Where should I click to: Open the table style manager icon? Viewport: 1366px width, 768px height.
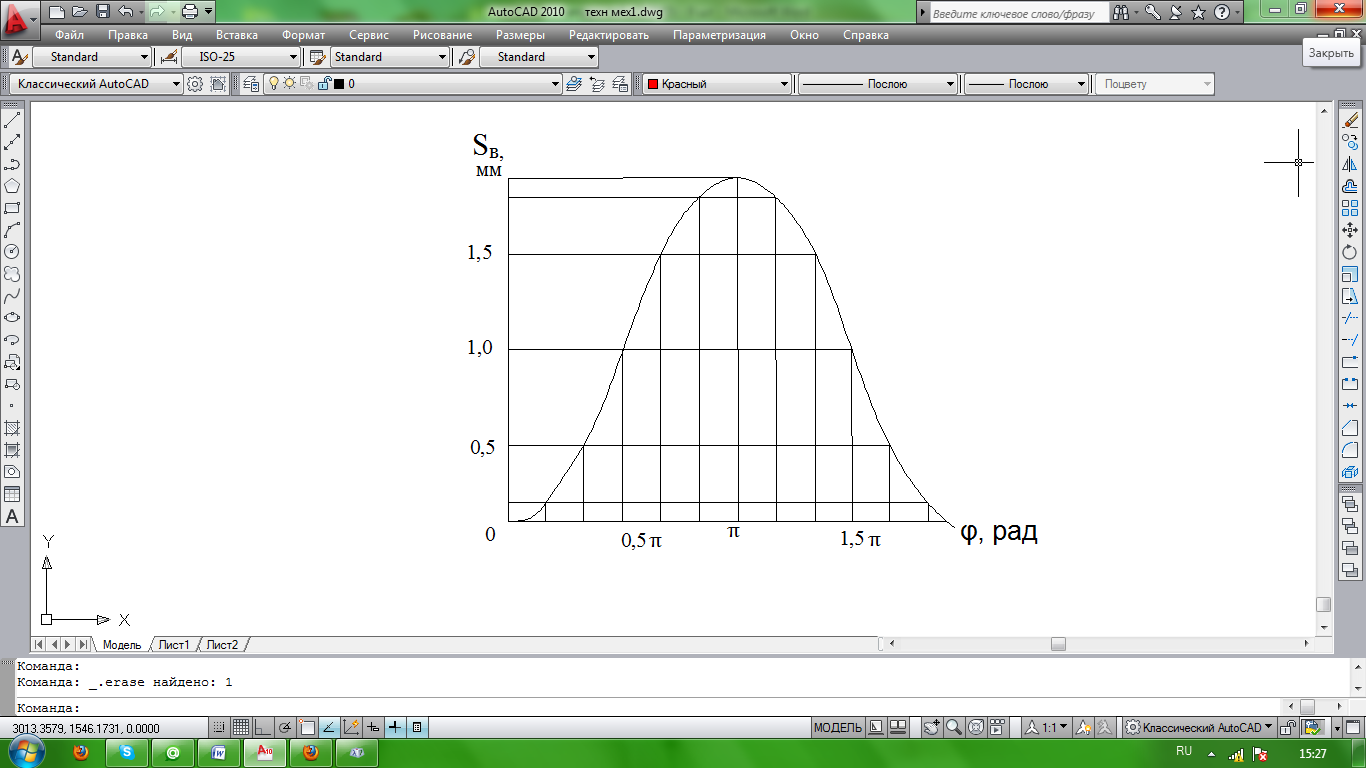(x=317, y=57)
